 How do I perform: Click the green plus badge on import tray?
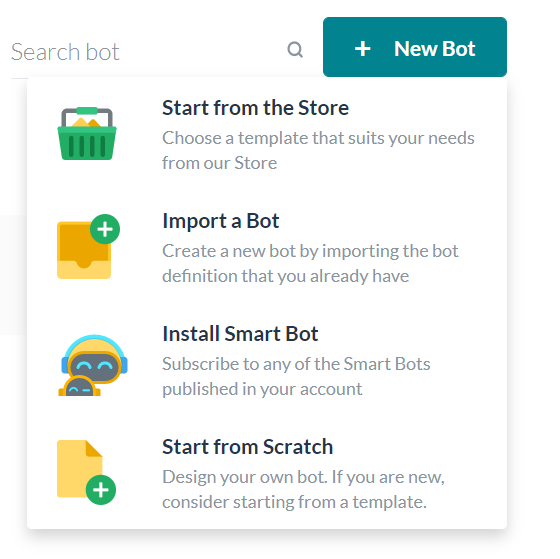pos(105,229)
